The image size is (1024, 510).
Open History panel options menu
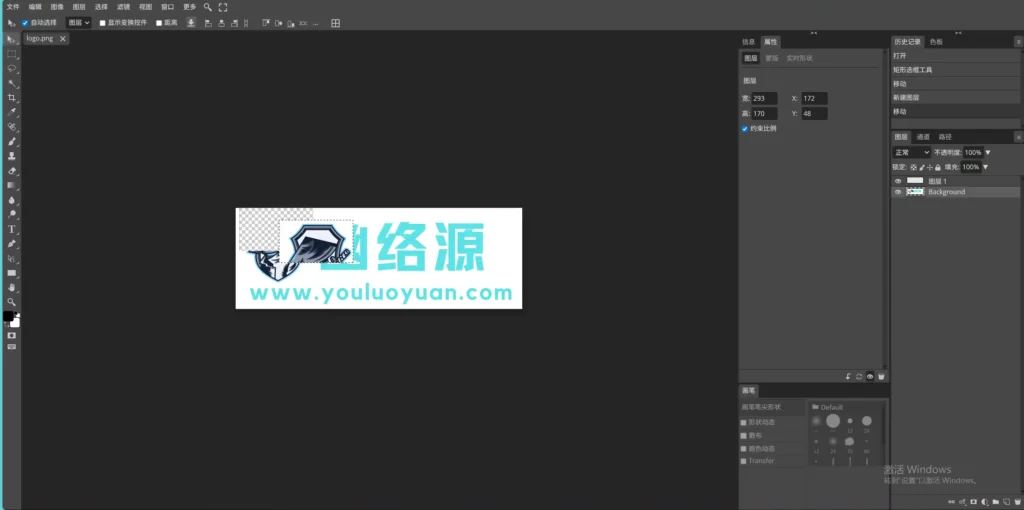point(1019,42)
